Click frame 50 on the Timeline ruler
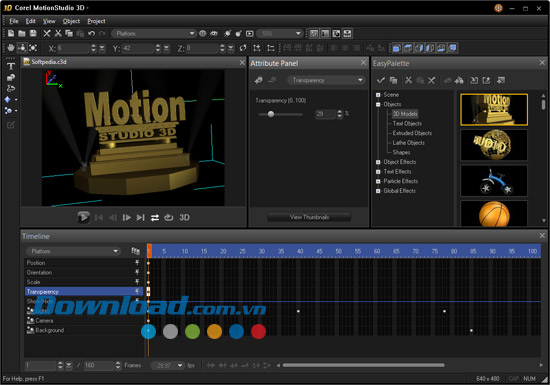This screenshot has width=550, height=385. [x=338, y=251]
